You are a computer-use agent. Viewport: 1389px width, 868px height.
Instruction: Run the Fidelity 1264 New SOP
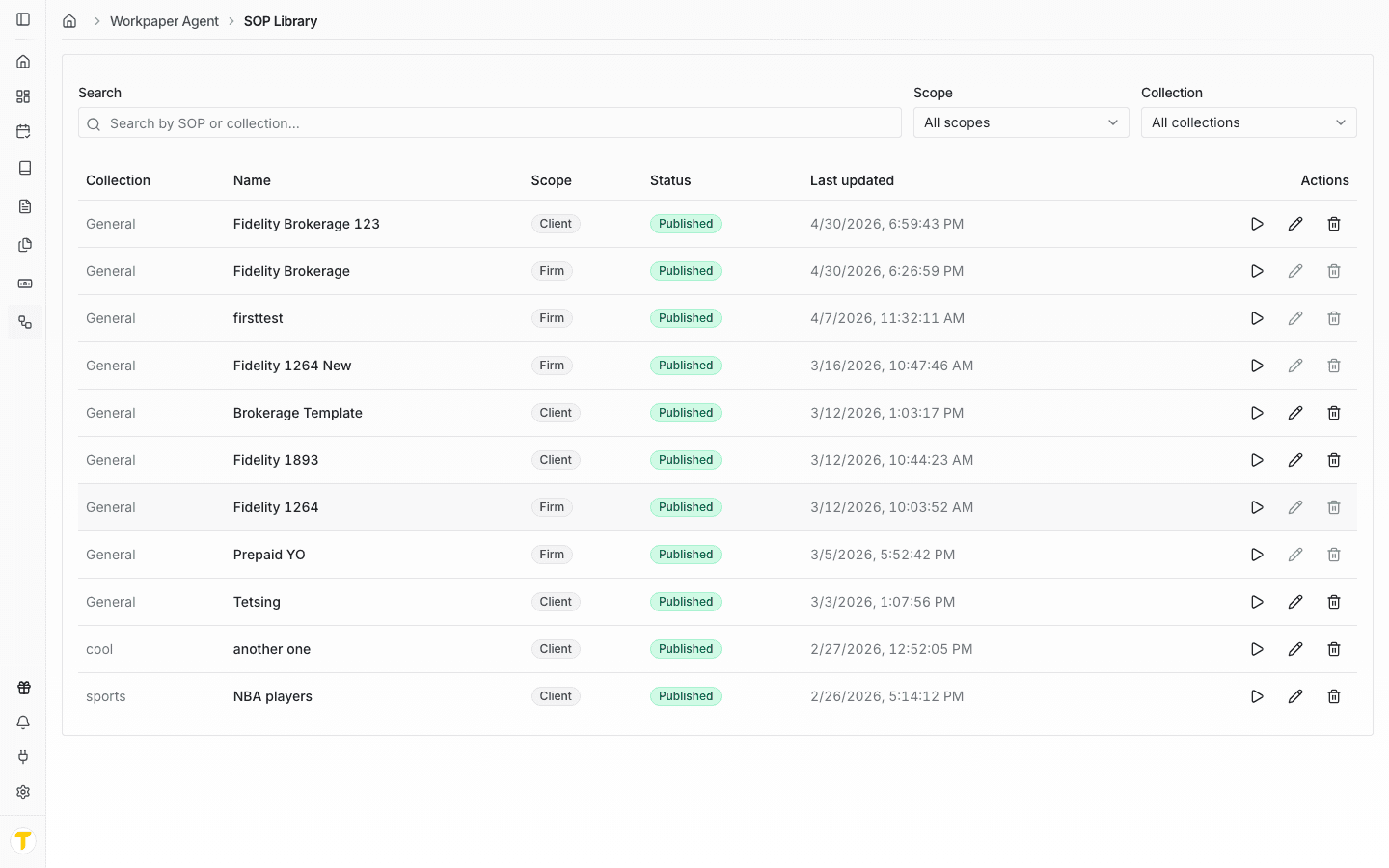(1257, 366)
